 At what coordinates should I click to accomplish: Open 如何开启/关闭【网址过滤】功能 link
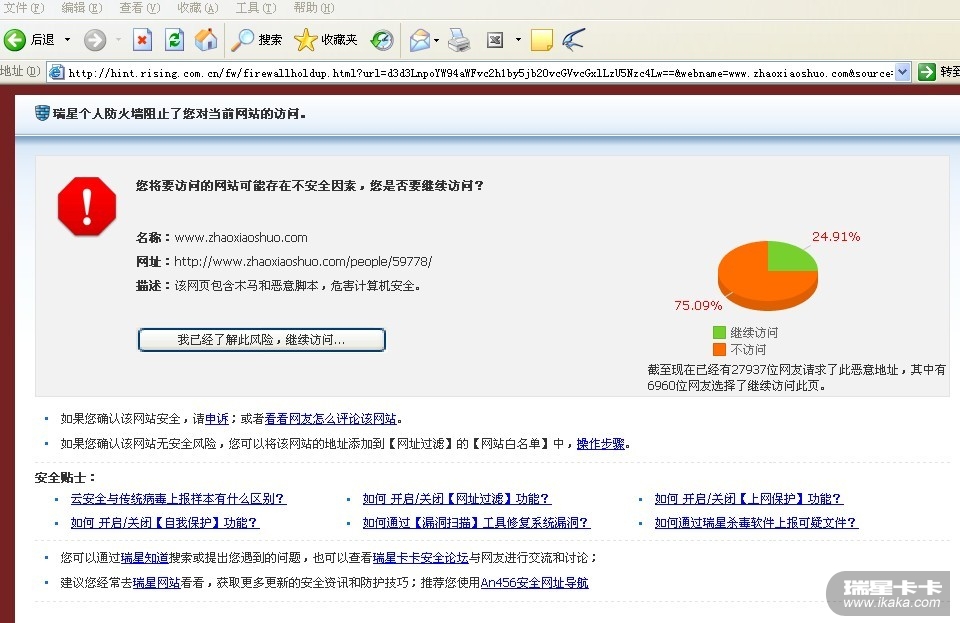pyautogui.click(x=457, y=499)
